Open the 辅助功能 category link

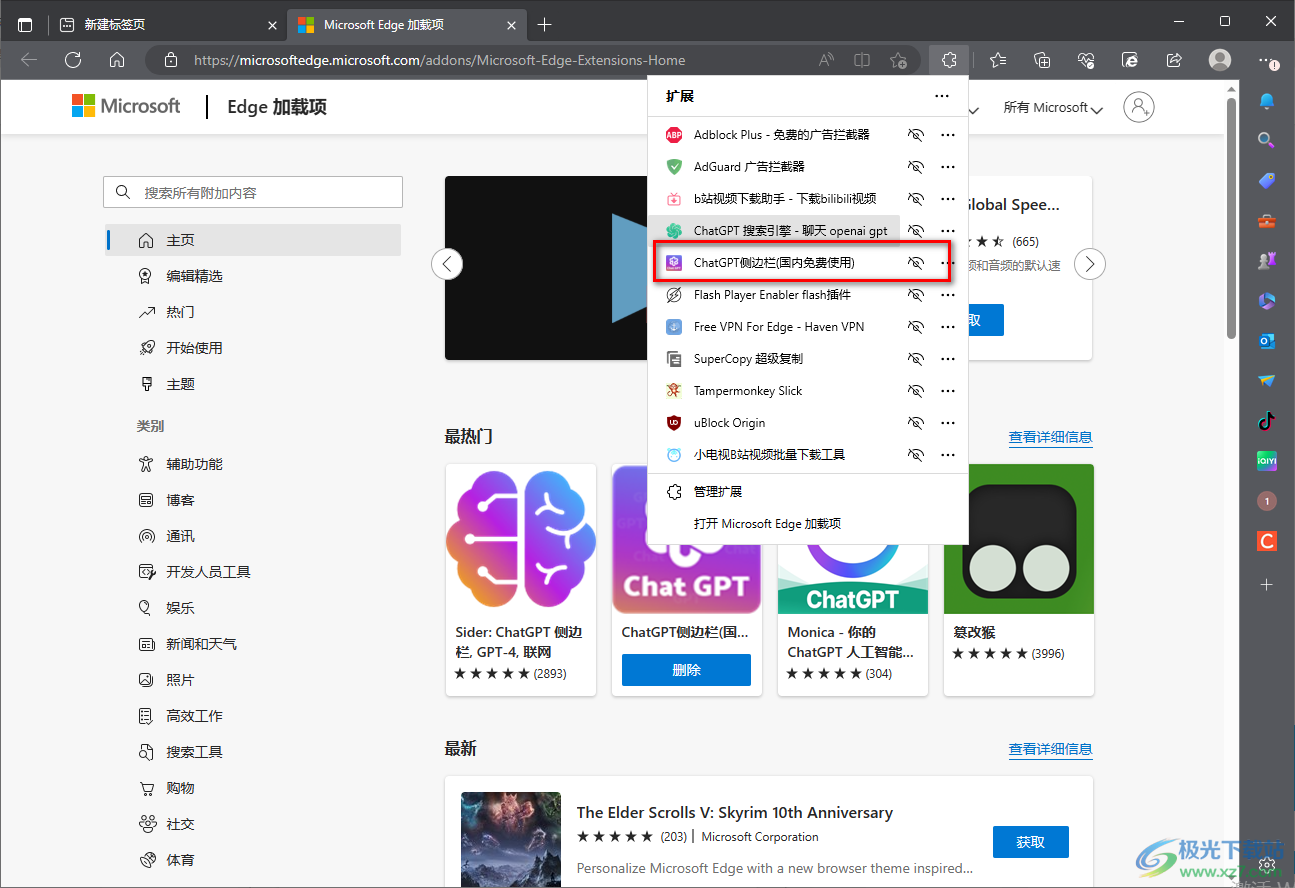pos(194,464)
